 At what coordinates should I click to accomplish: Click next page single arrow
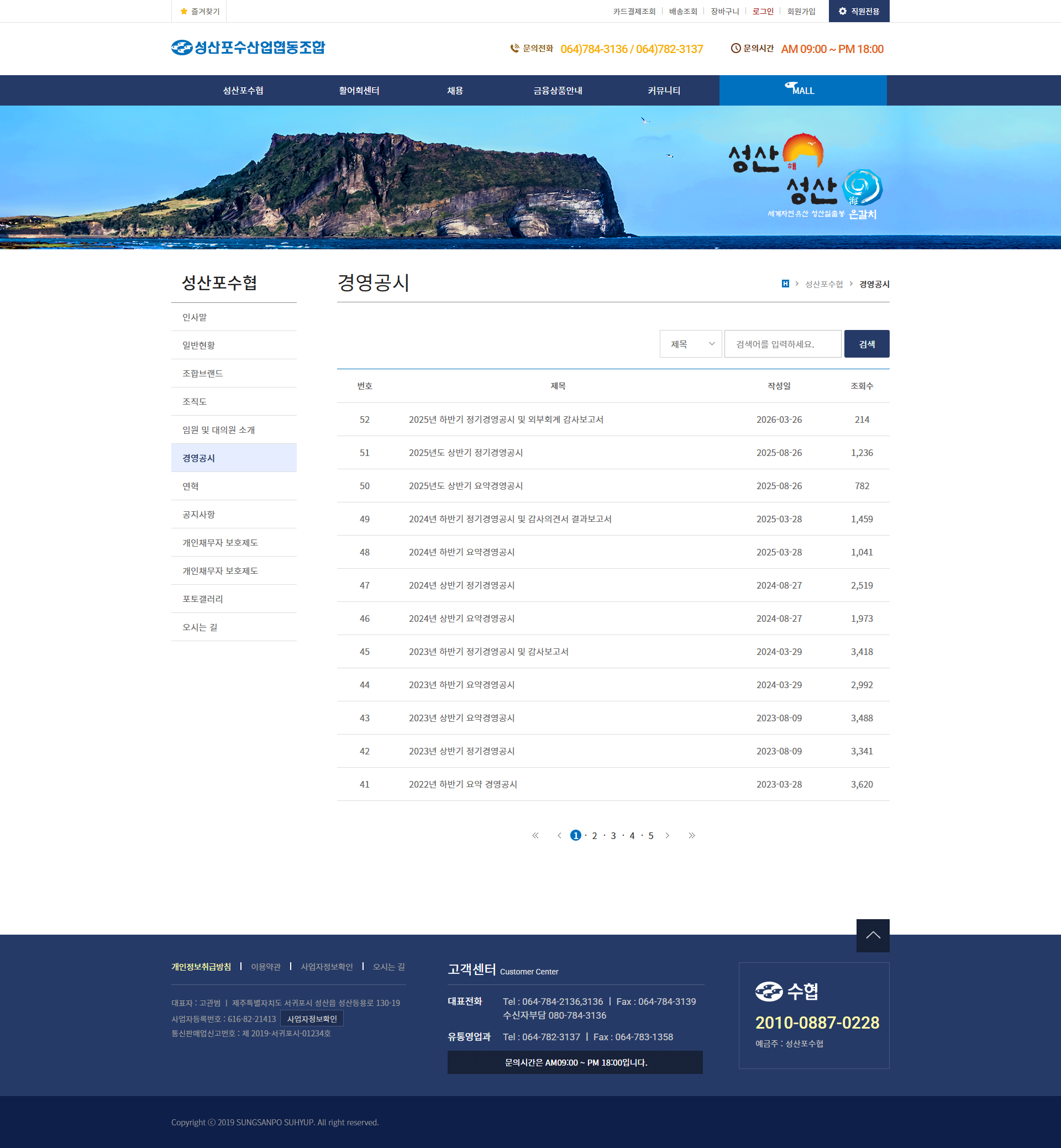coord(667,836)
